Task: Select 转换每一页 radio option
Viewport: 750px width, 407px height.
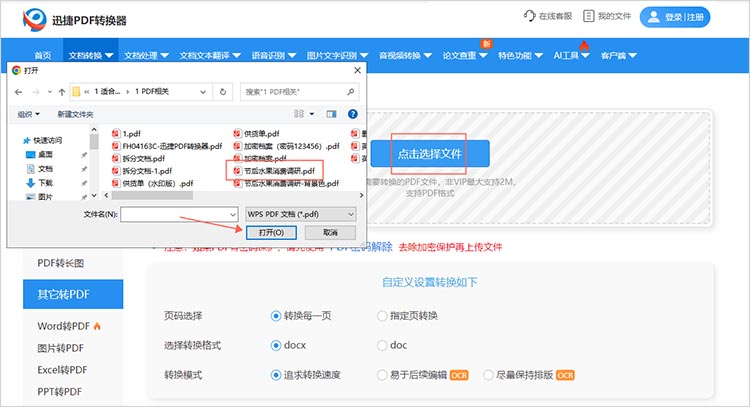Action: point(276,316)
